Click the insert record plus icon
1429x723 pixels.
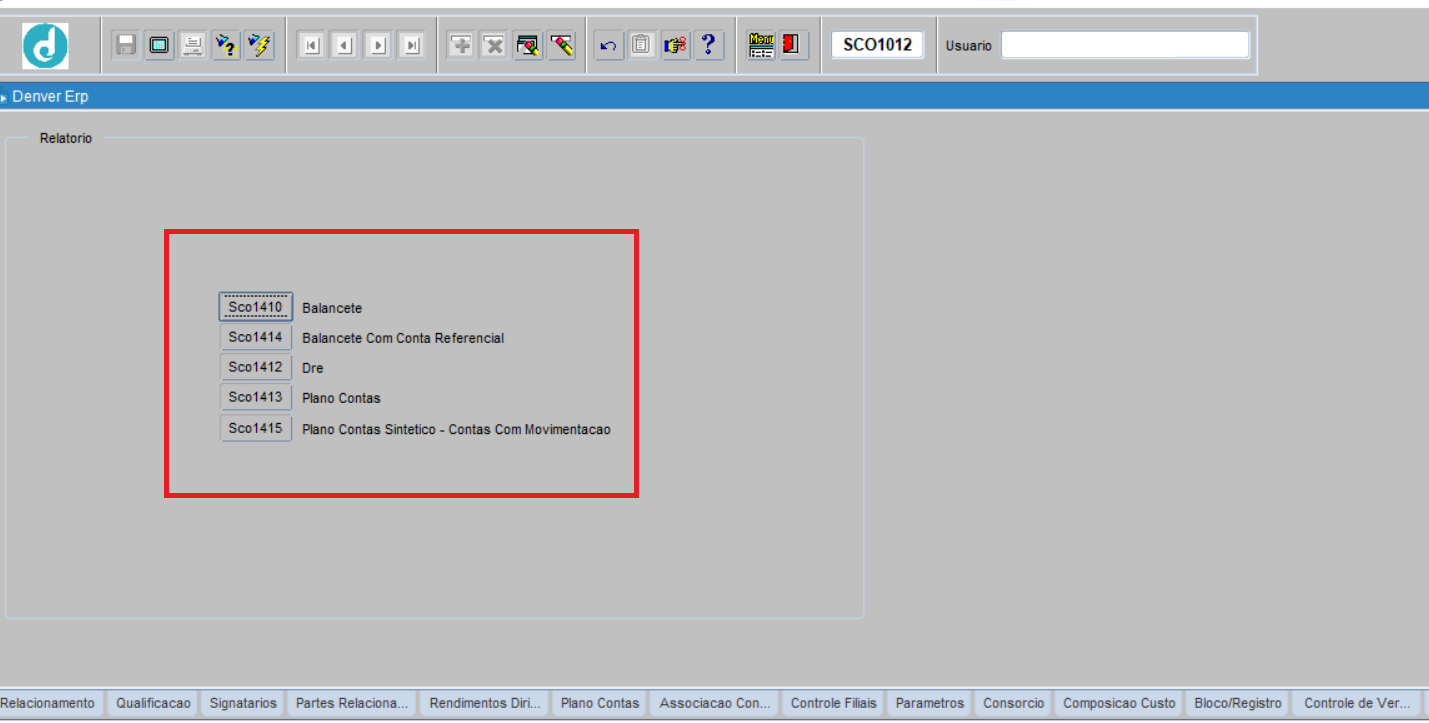tap(461, 45)
